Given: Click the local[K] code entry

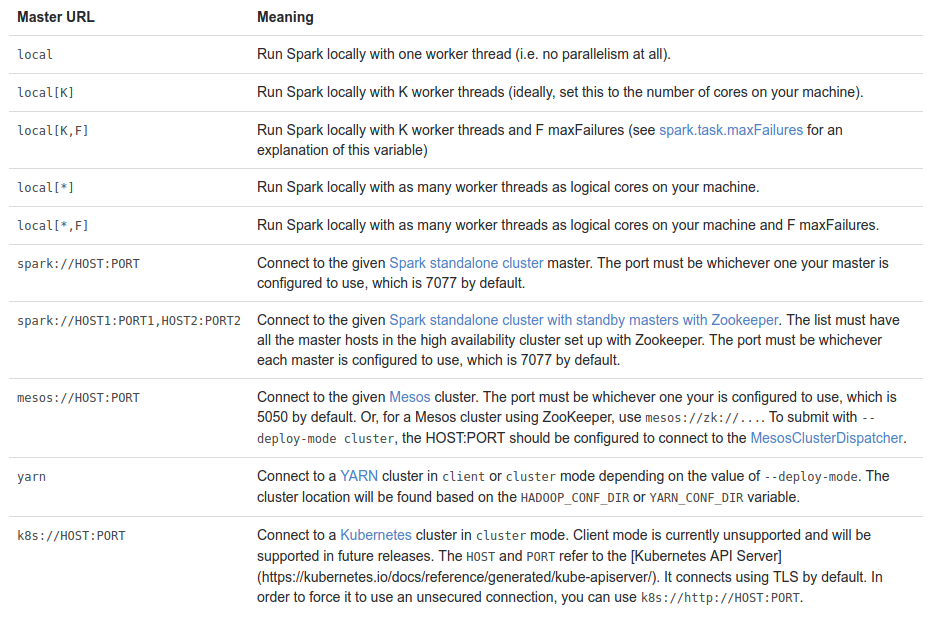Looking at the screenshot, I should click(46, 92).
